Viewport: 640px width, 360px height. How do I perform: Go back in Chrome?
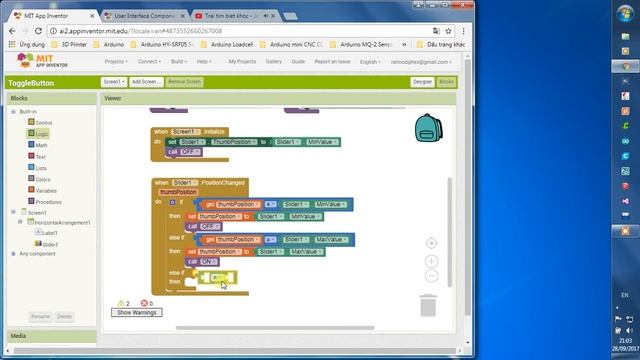12,31
